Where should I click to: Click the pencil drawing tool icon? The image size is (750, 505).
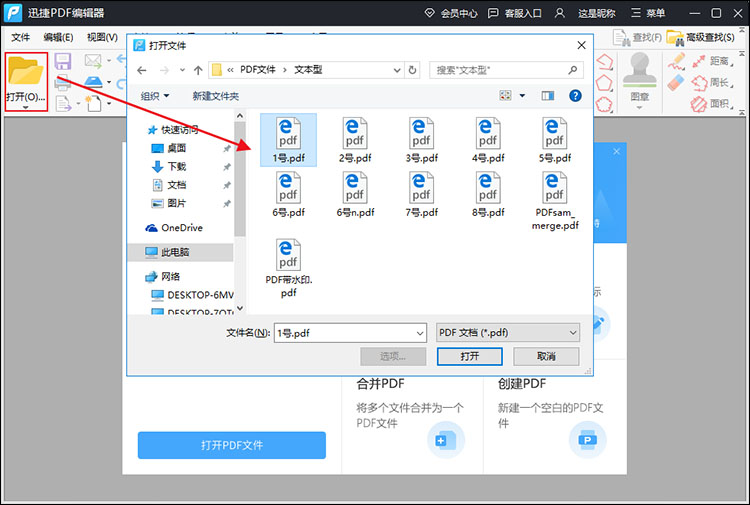click(x=676, y=61)
